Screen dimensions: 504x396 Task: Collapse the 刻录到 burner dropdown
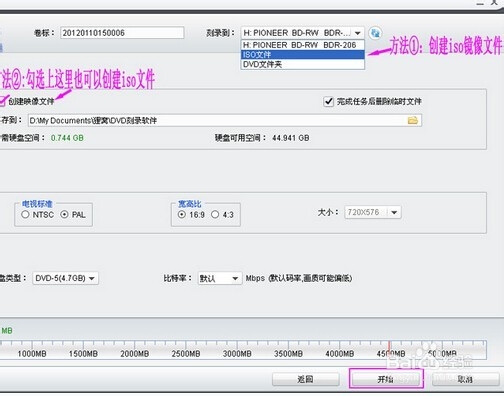(x=358, y=33)
